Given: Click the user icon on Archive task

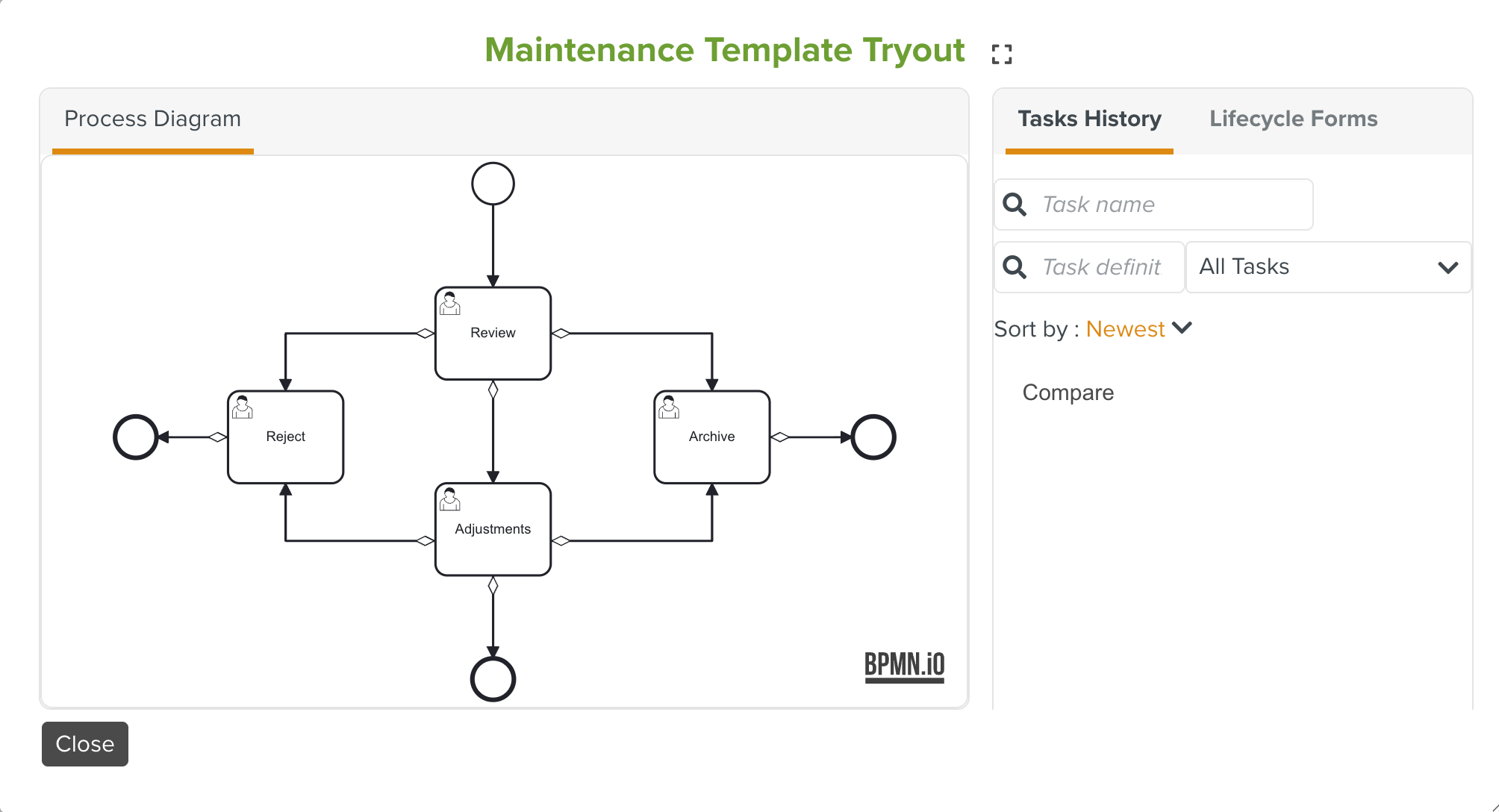Looking at the screenshot, I should click(x=669, y=407).
